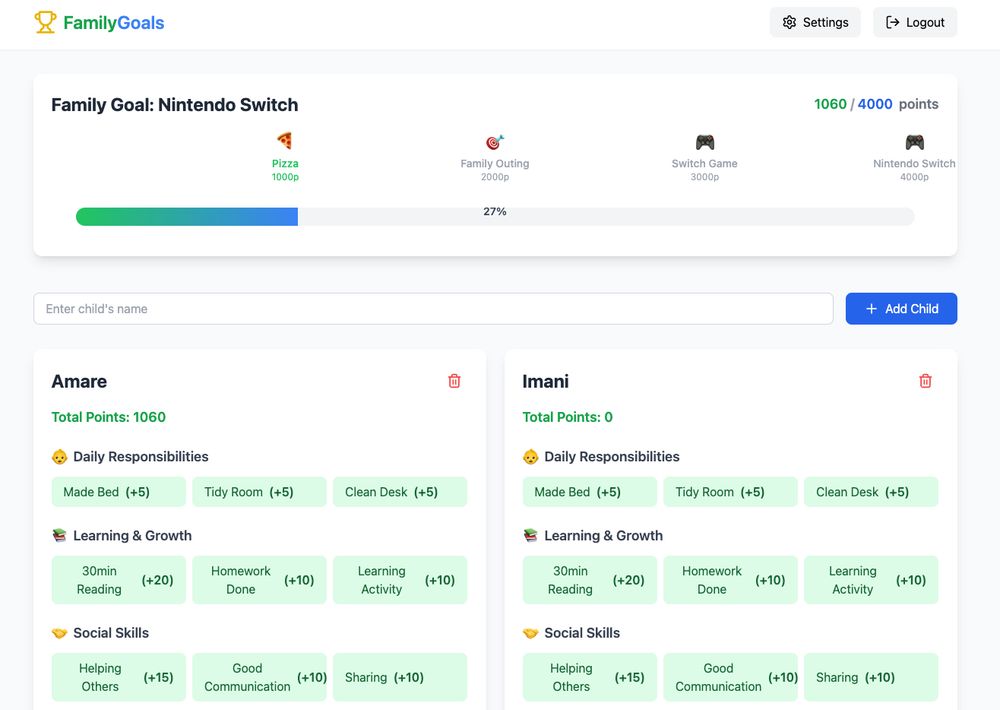This screenshot has height=710, width=1000.
Task: Click the Add Child button
Action: [901, 309]
